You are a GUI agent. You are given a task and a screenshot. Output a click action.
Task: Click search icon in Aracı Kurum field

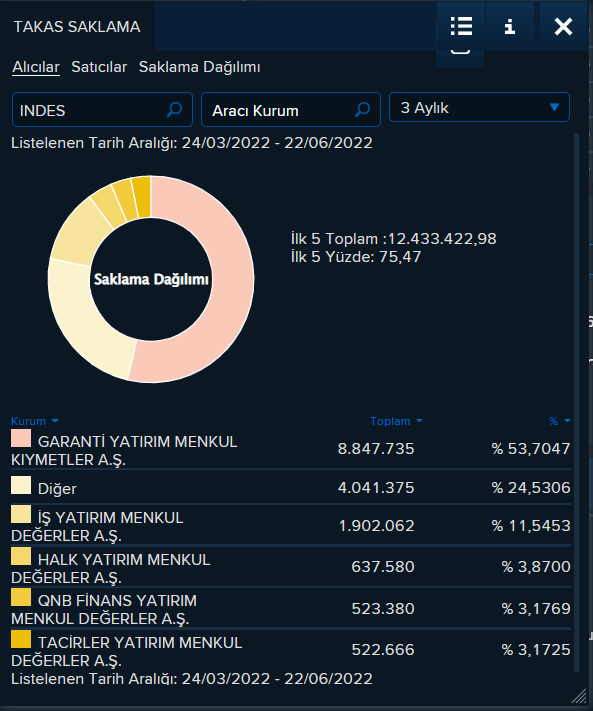tap(362, 109)
